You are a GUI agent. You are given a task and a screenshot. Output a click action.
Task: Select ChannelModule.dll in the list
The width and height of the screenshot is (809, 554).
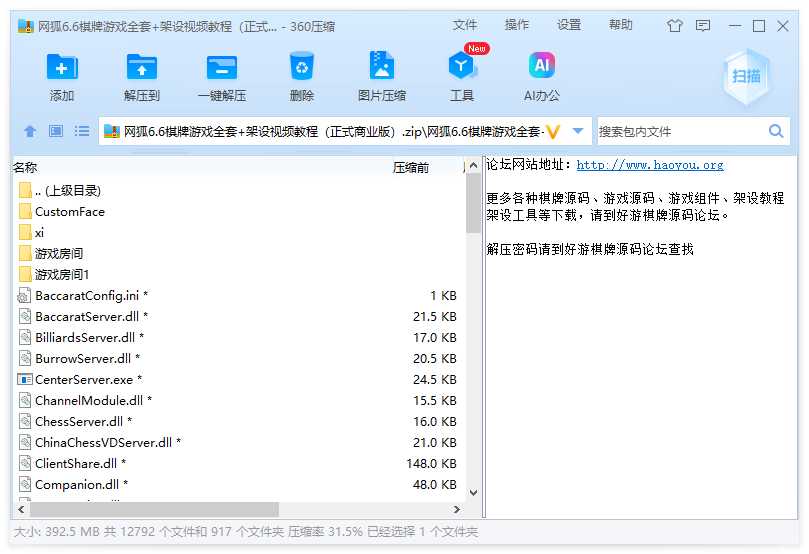[x=239, y=401]
